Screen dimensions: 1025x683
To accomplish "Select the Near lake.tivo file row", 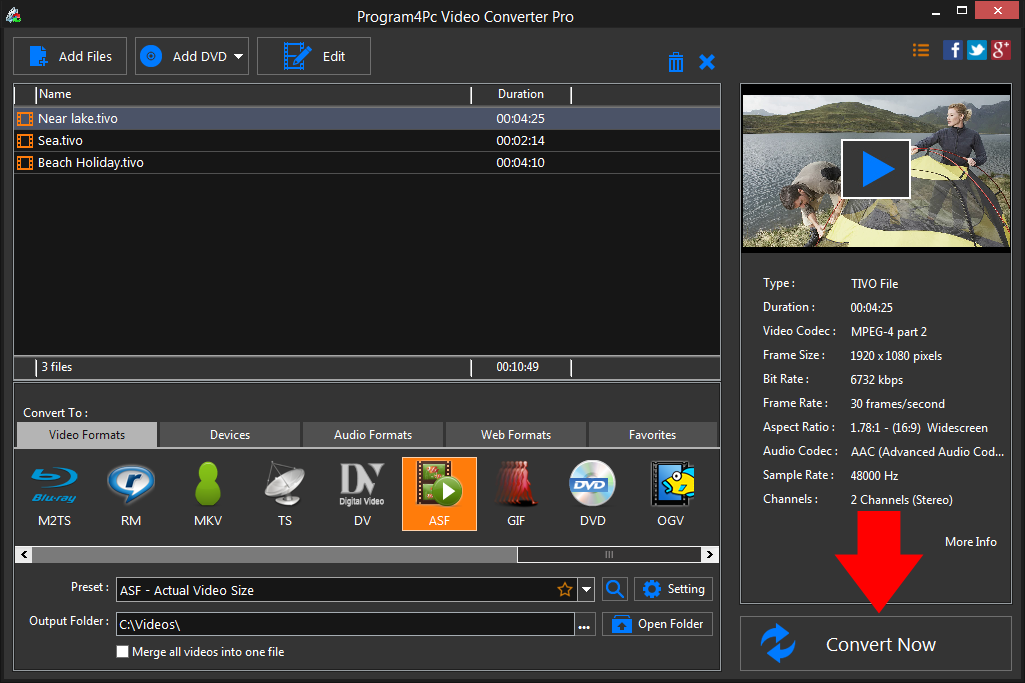I will (x=367, y=118).
